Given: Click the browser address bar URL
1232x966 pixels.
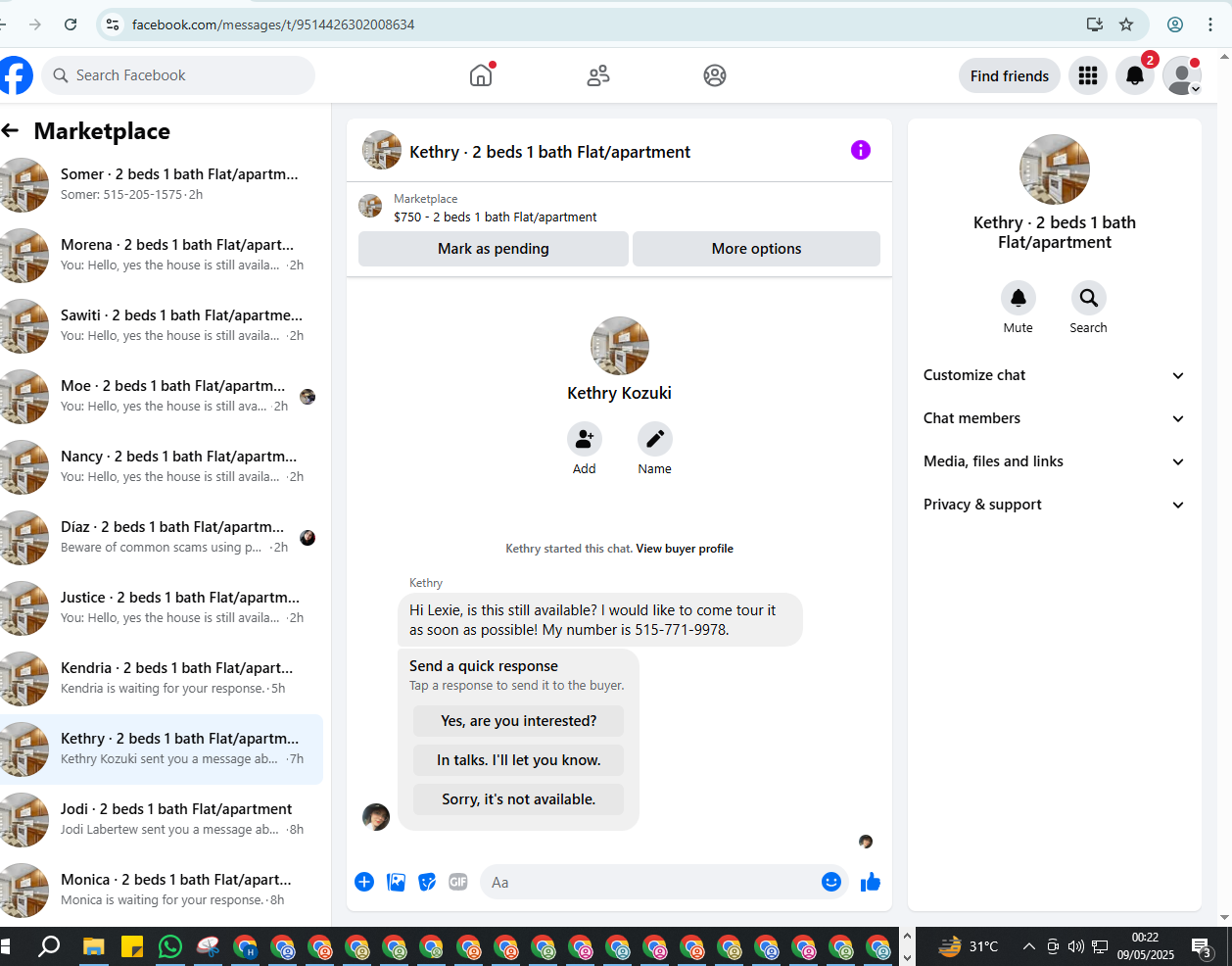Looking at the screenshot, I should pos(273,24).
